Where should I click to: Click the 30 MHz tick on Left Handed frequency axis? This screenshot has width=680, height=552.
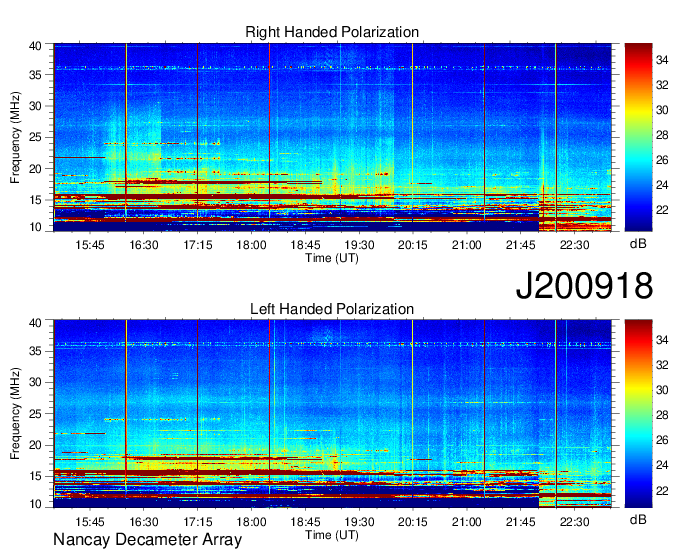coord(35,382)
